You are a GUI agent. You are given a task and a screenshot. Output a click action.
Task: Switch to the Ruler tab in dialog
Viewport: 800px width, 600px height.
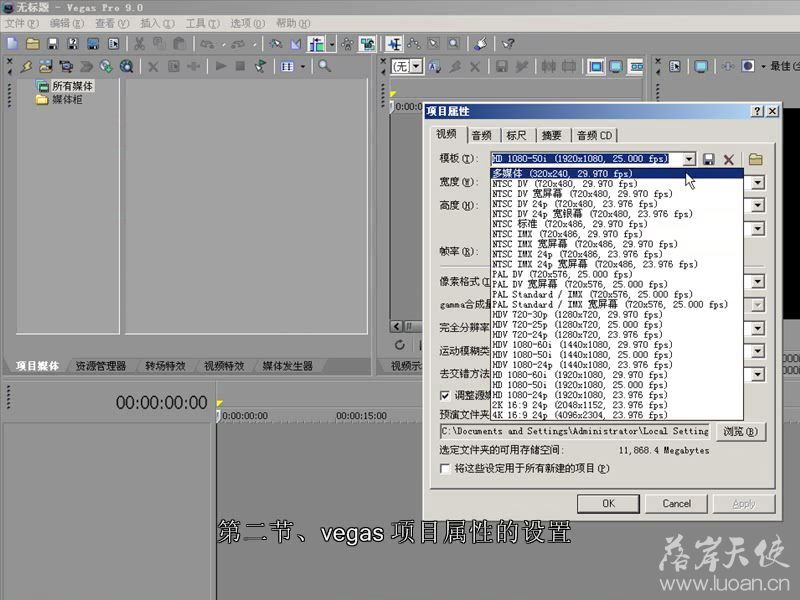(x=516, y=135)
